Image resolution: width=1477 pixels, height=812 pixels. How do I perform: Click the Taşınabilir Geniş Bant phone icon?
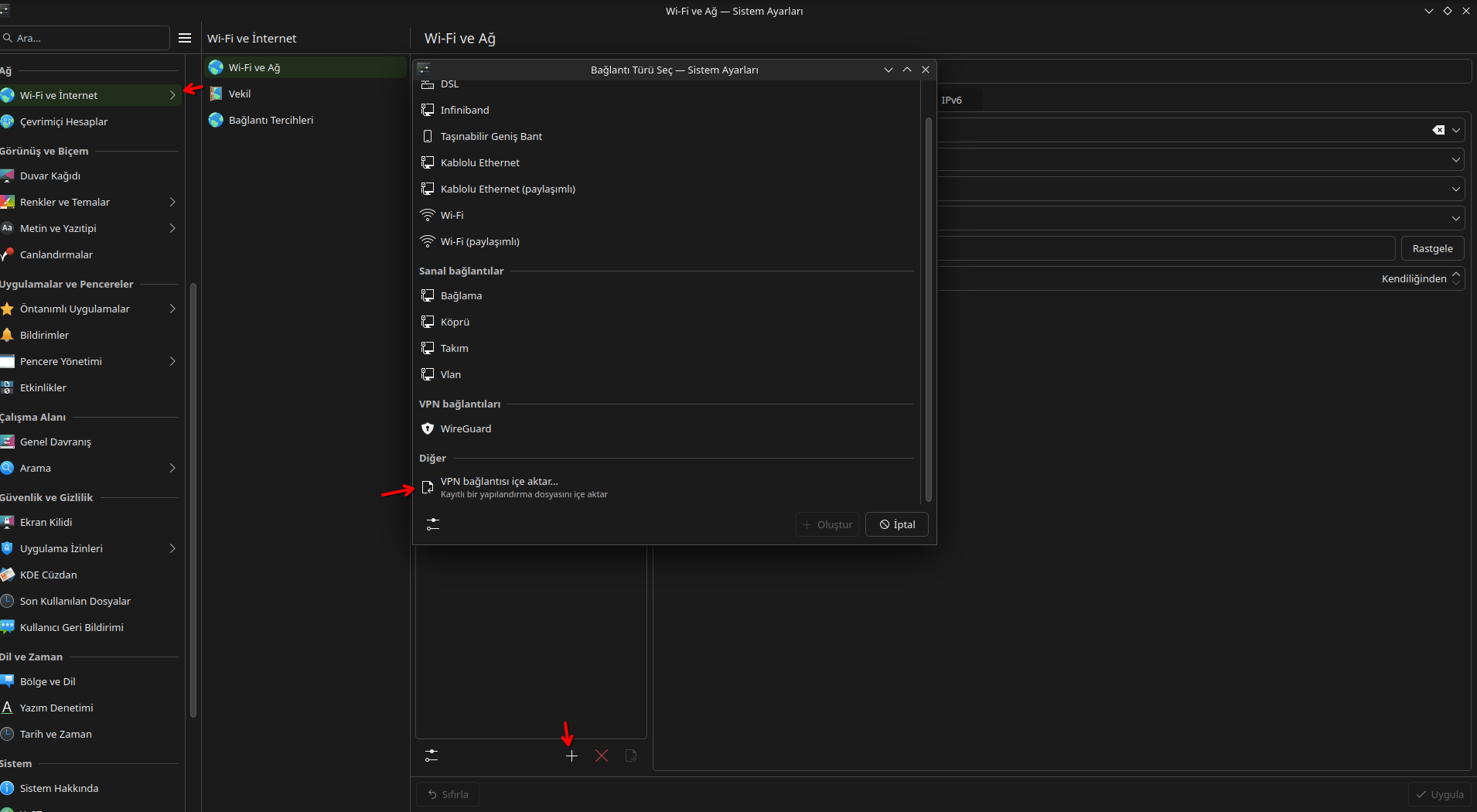tap(428, 136)
